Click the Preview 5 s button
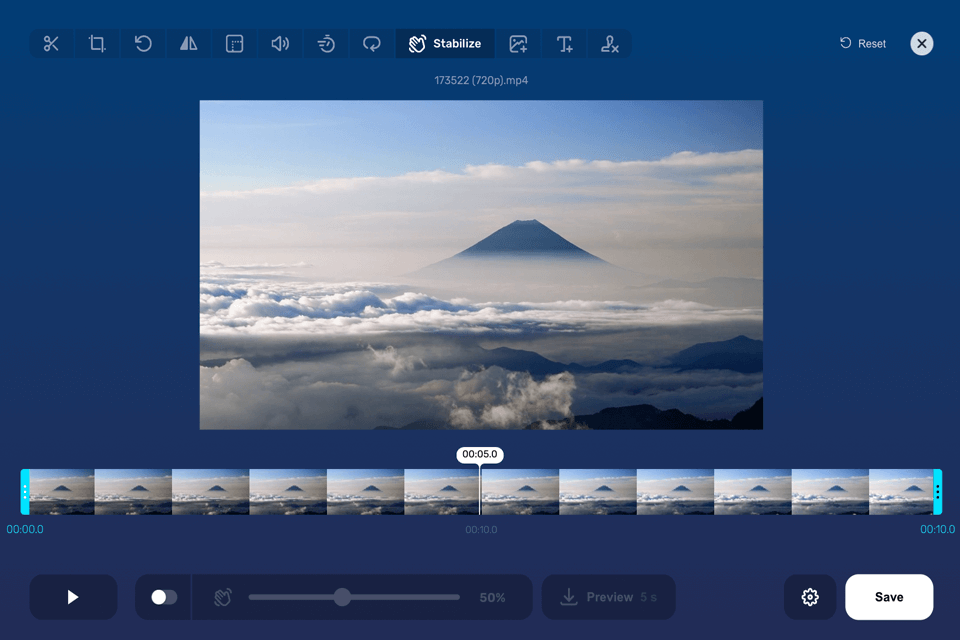Screen dimensions: 960x640 [609, 597]
